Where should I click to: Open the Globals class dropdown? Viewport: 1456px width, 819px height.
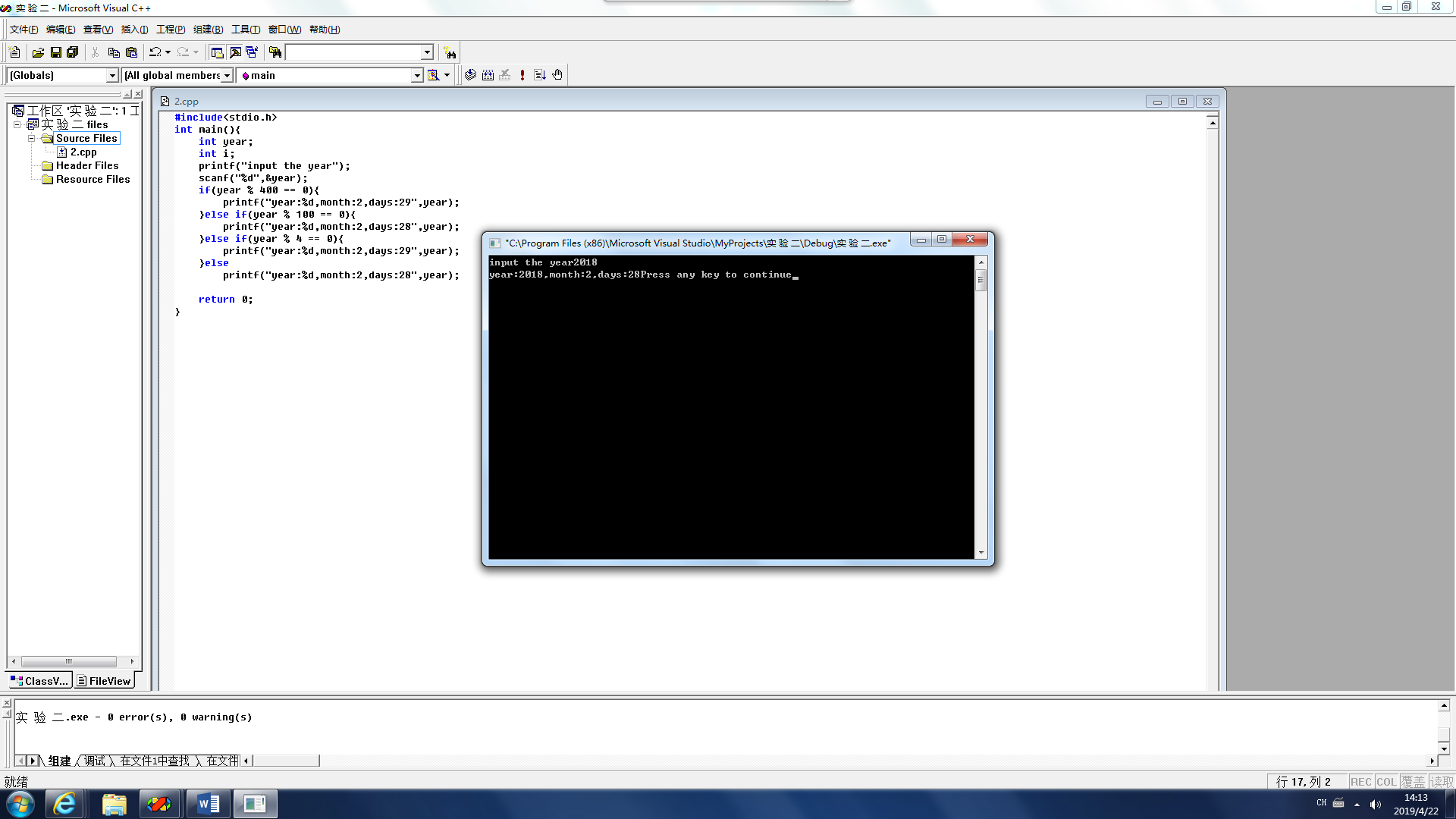112,75
